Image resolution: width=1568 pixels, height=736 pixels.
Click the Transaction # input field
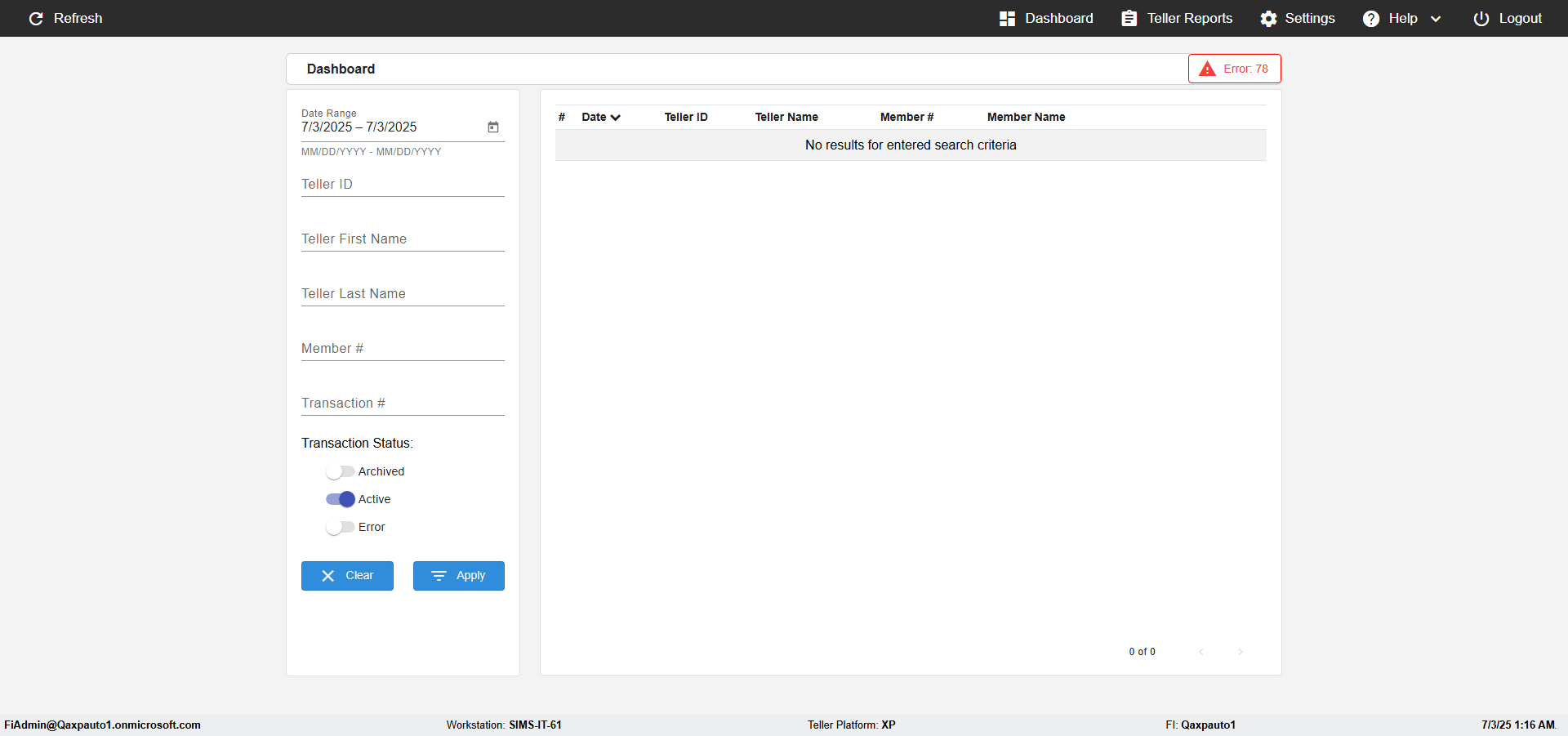pyautogui.click(x=403, y=404)
